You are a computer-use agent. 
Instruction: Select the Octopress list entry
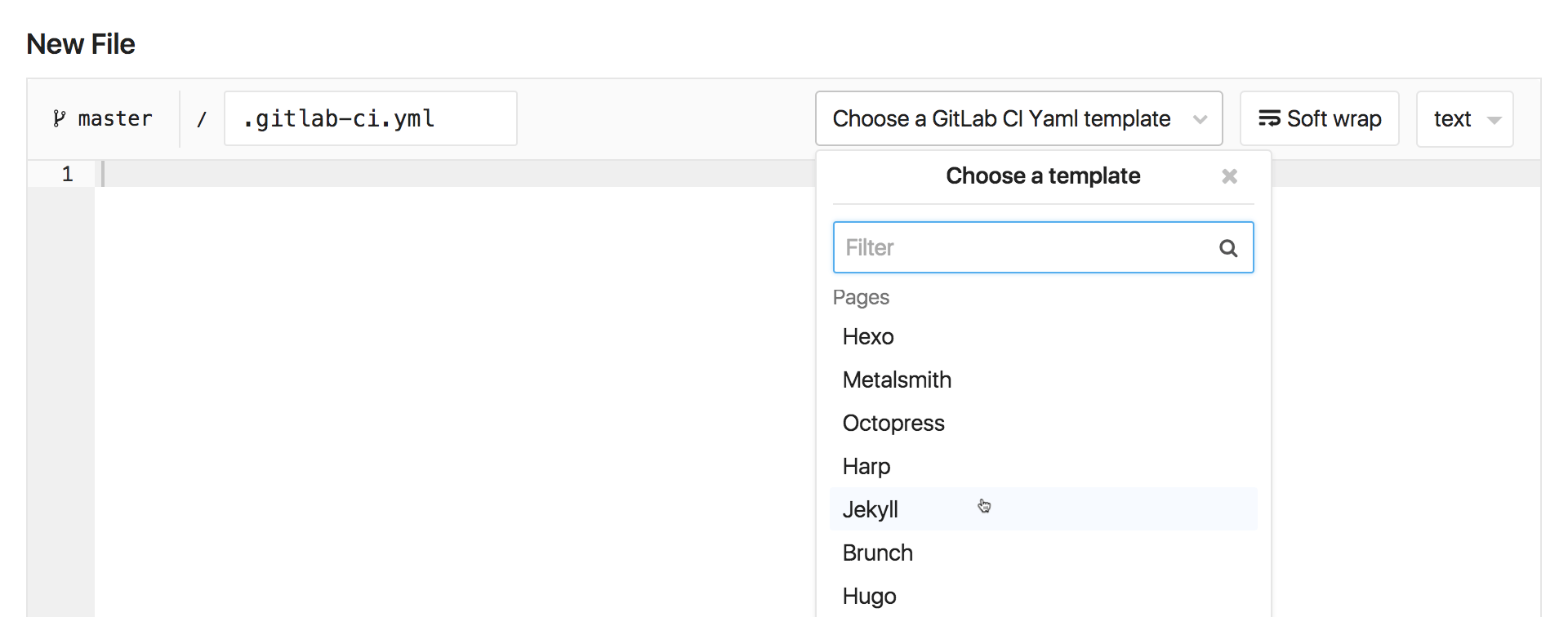click(x=893, y=423)
